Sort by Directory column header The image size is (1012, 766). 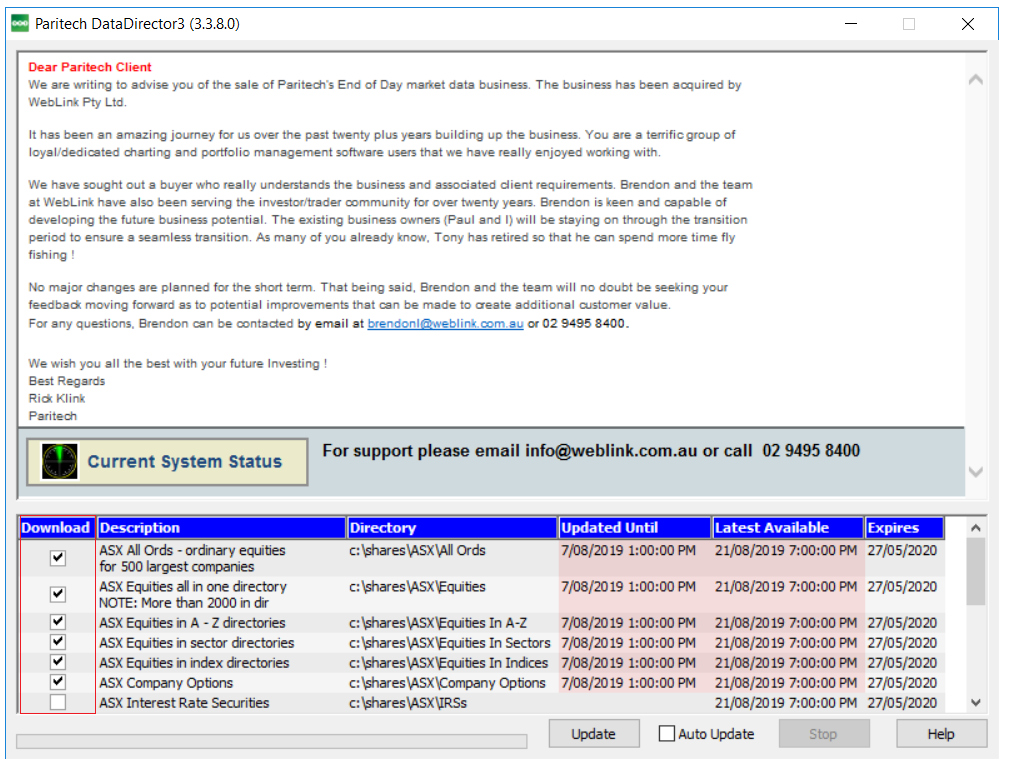click(x=452, y=528)
